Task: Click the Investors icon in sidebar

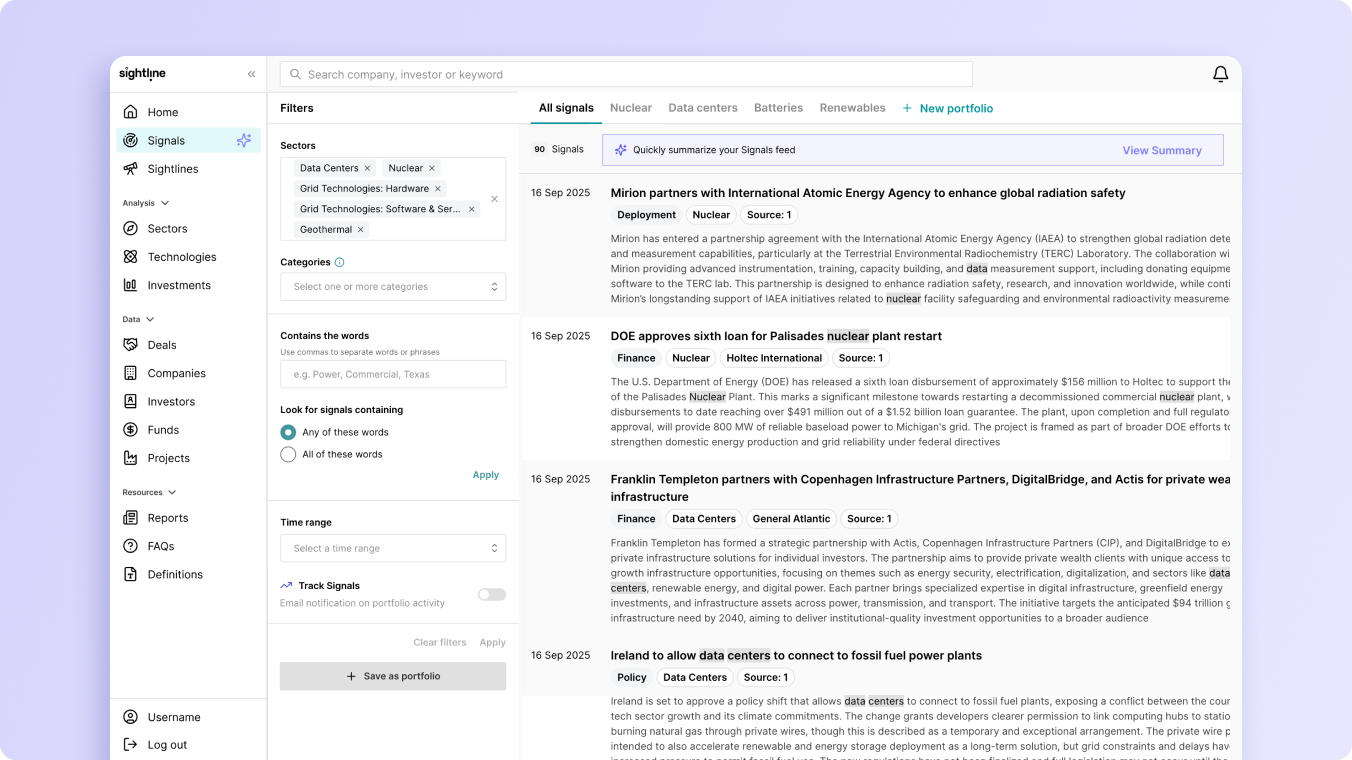Action: pyautogui.click(x=130, y=401)
